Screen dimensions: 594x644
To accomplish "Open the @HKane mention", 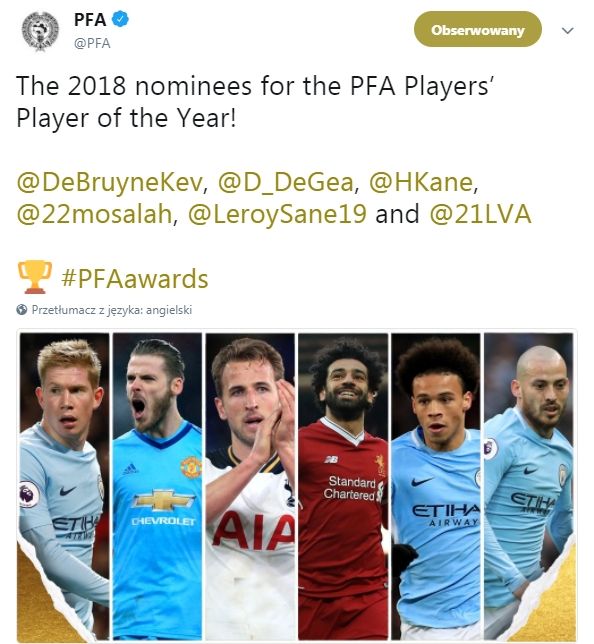I will point(421,182).
